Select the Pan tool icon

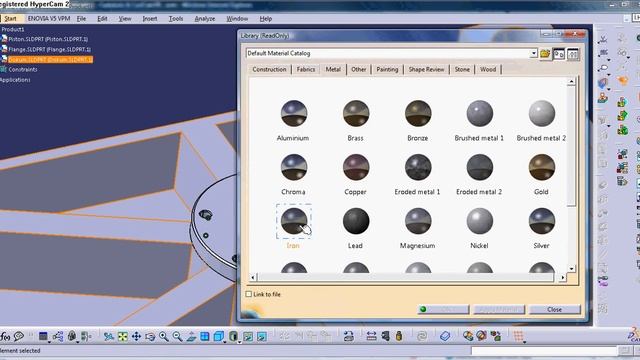136,336
